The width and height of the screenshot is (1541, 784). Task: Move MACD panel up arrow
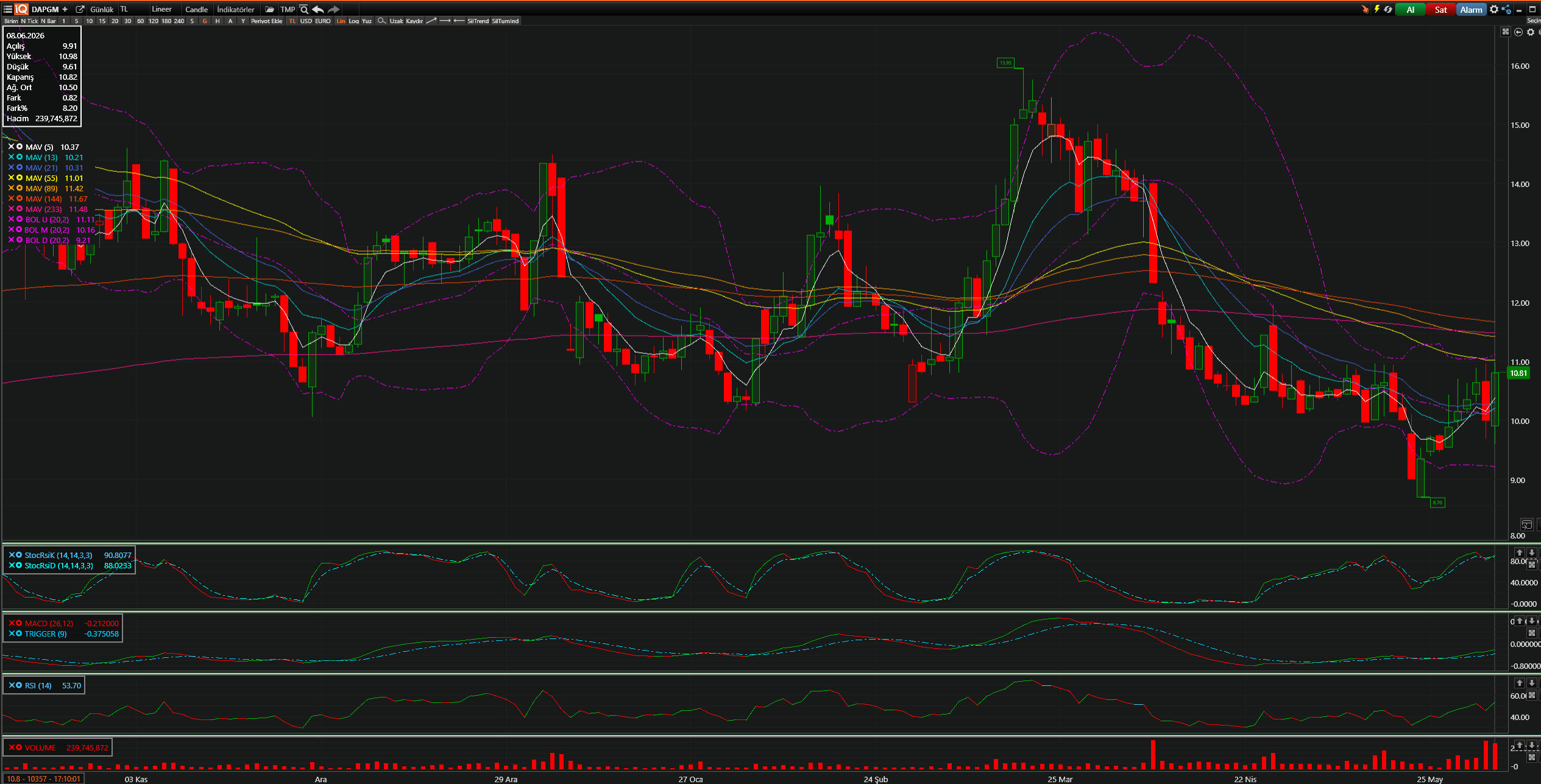click(x=1520, y=621)
